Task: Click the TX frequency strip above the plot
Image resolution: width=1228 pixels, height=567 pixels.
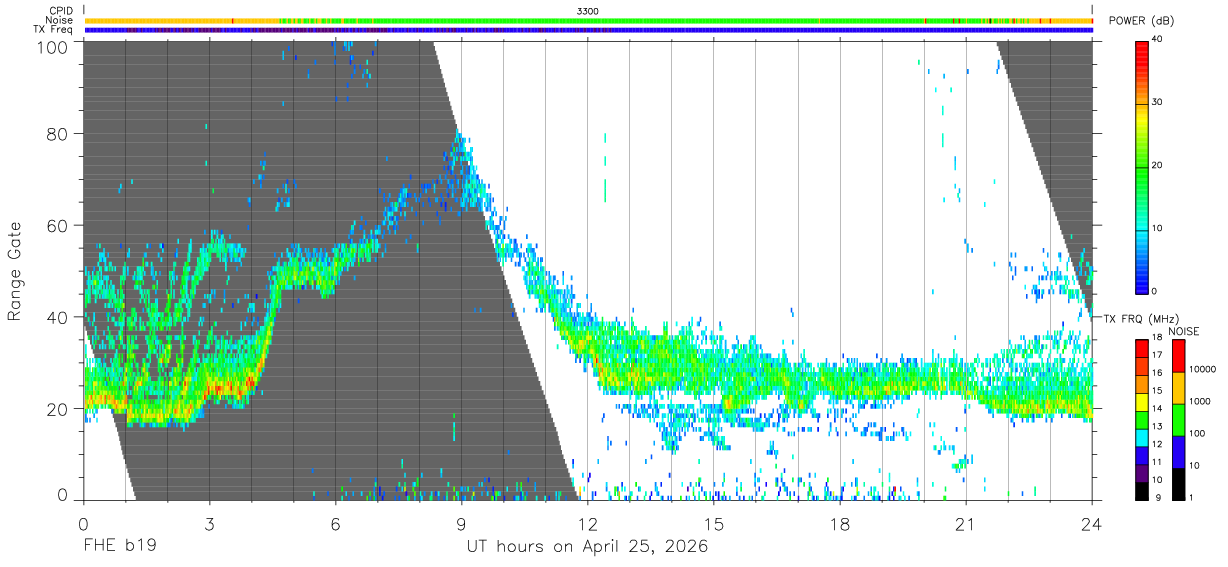Action: 588,30
